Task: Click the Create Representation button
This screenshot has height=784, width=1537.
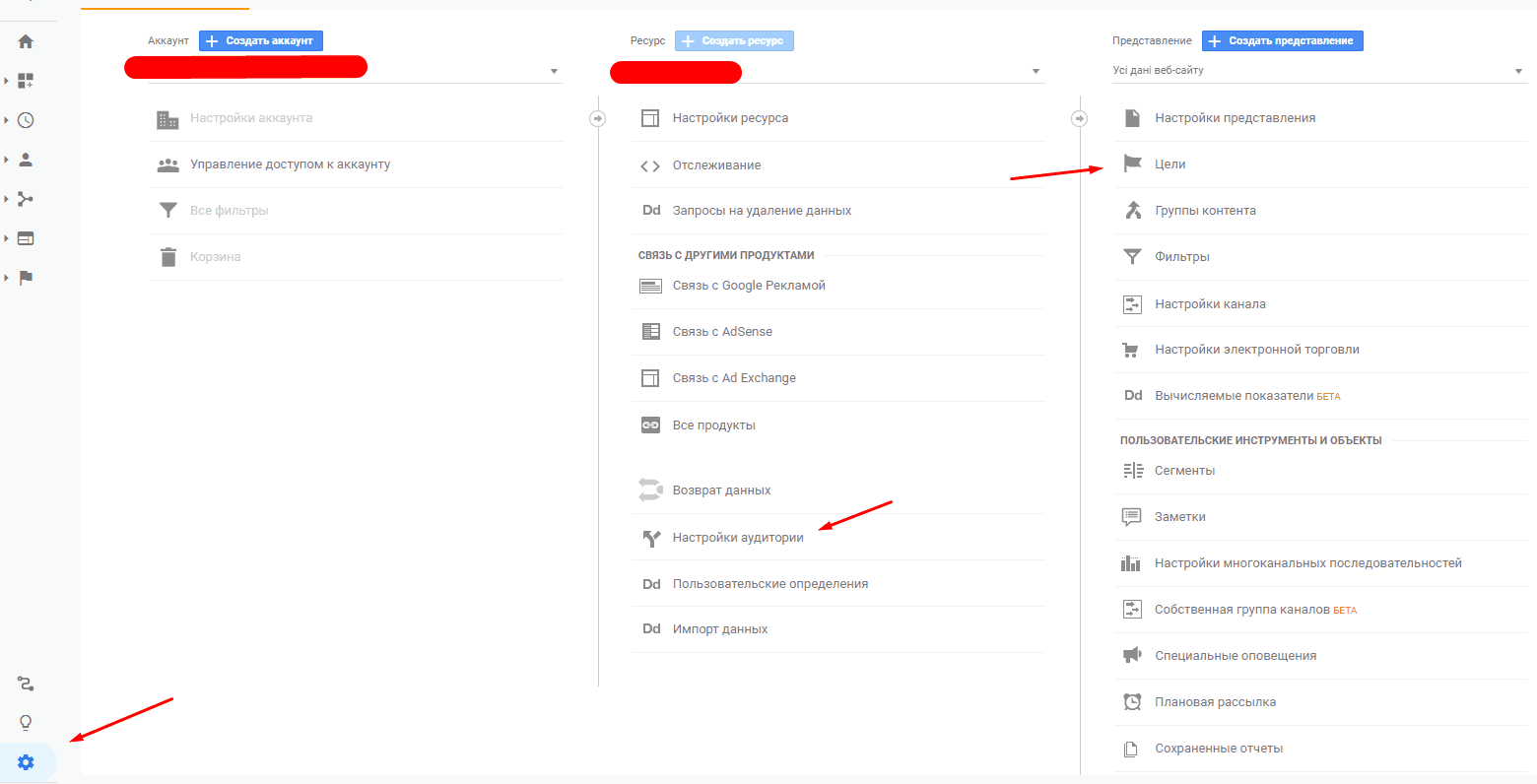Action: [1282, 40]
